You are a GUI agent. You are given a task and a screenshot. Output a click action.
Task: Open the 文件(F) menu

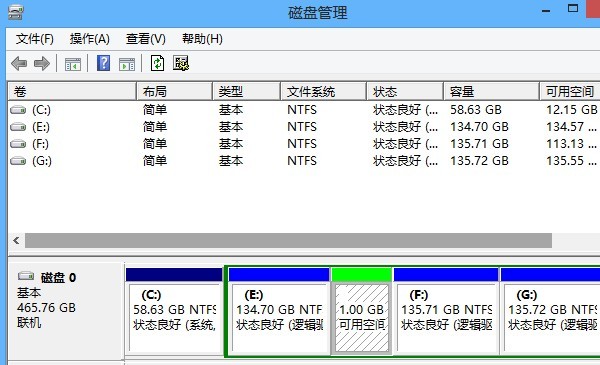34,39
